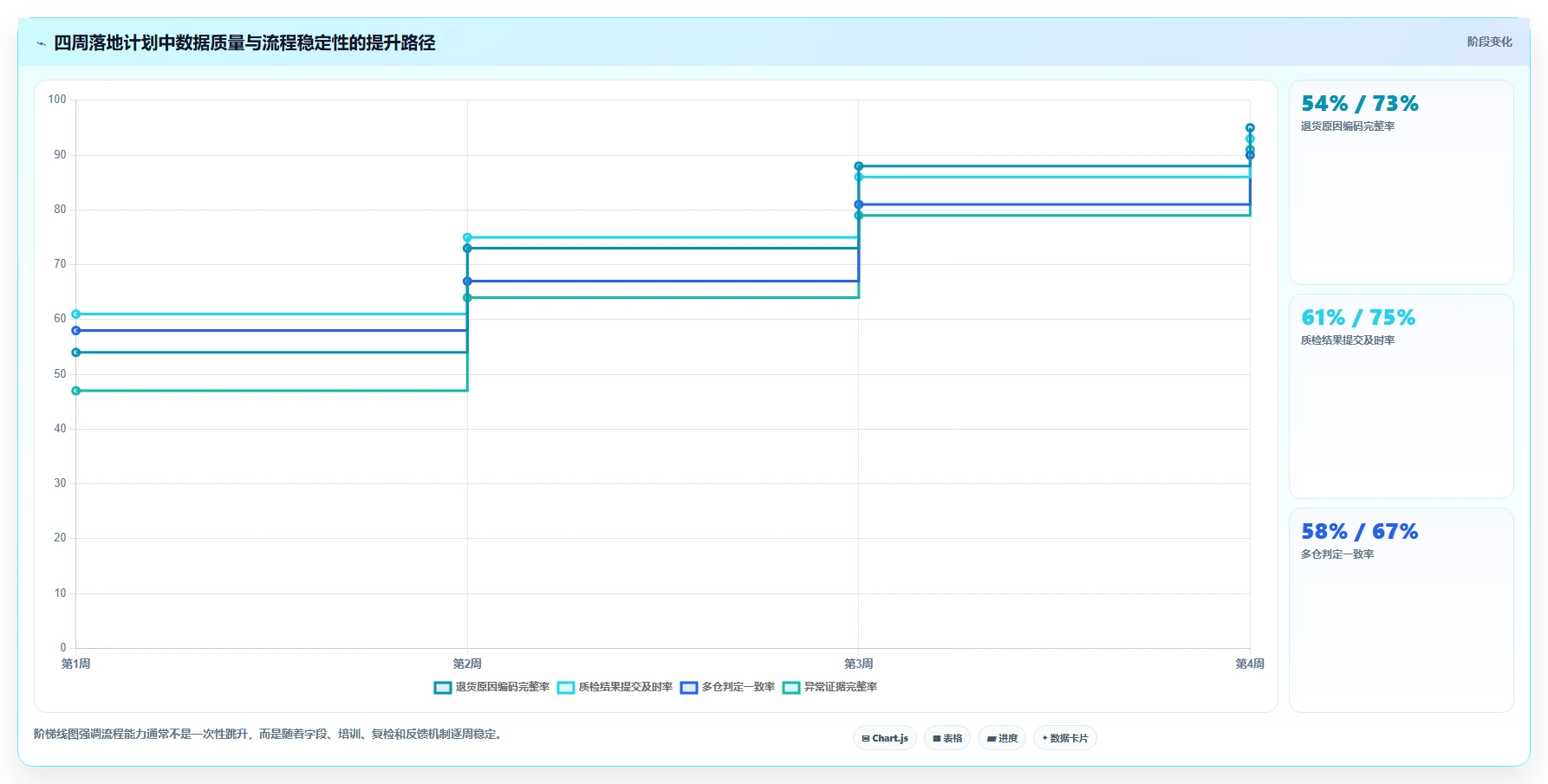1548x784 pixels.
Task: Click the 阶段变化 label in the header
Action: tap(1489, 42)
